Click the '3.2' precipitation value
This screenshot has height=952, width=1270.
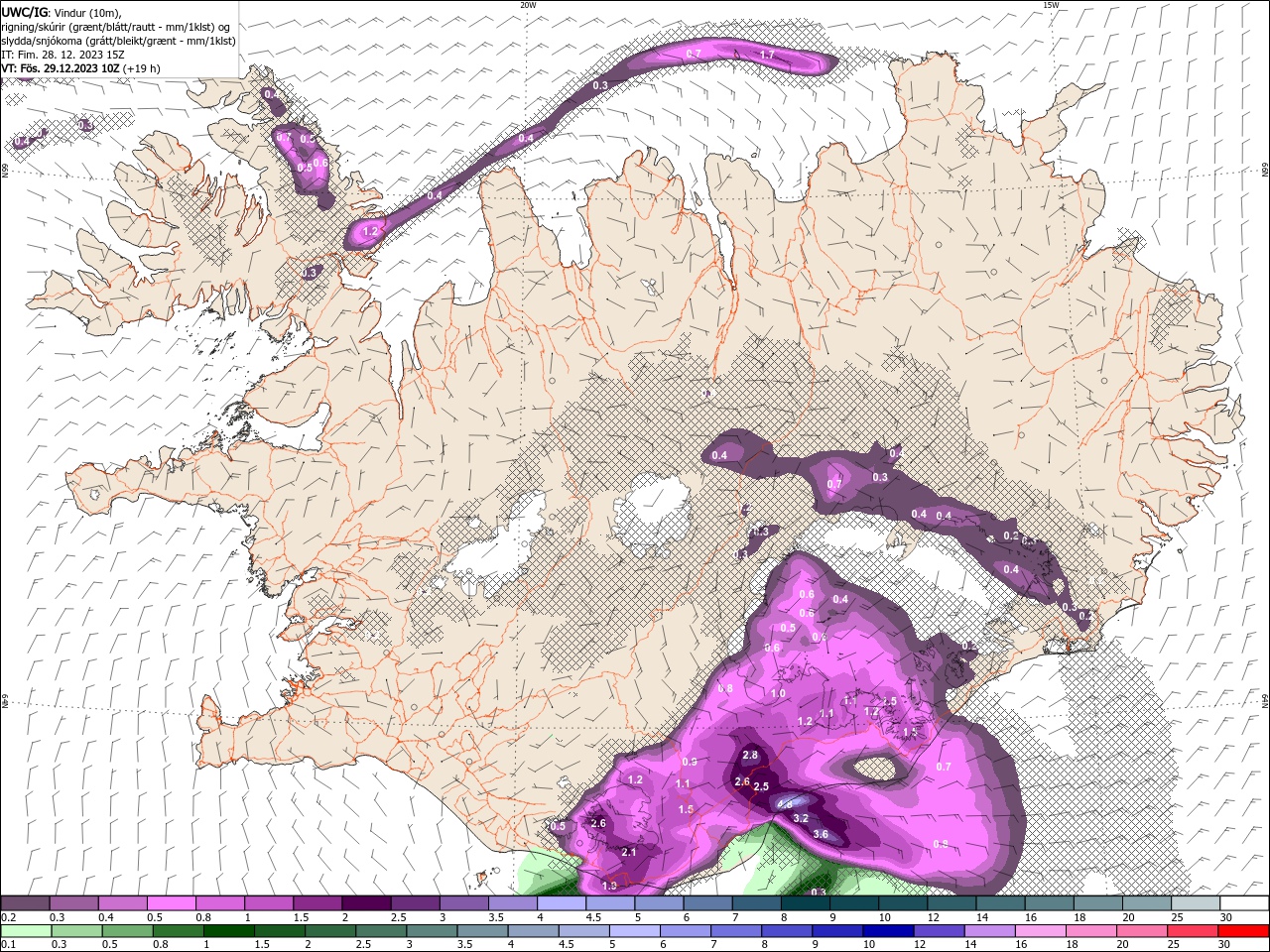[x=802, y=818]
